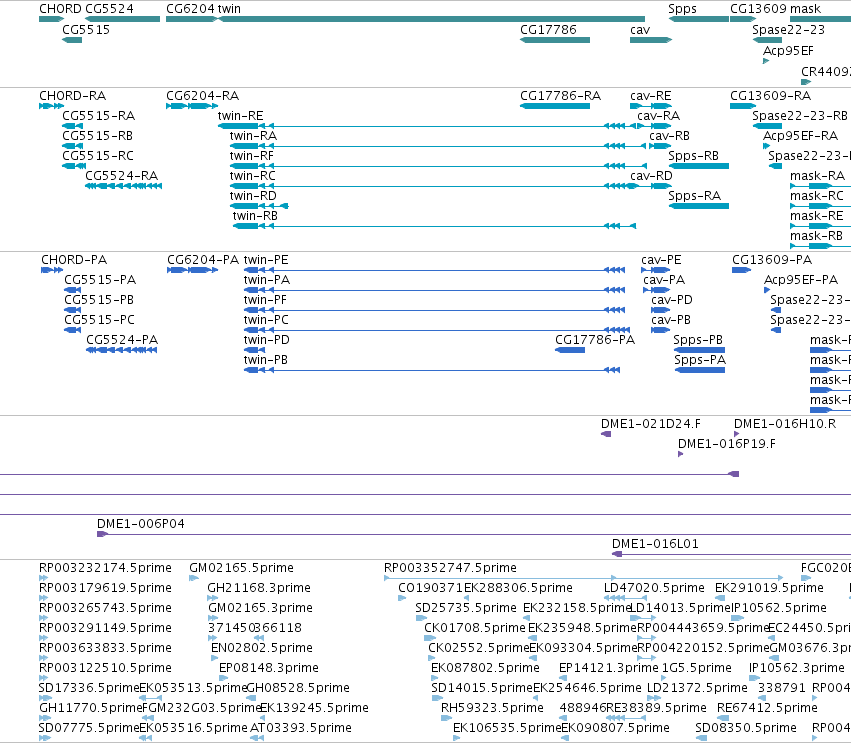Open the DME1-016L01 BAC label
Image resolution: width=851 pixels, height=743 pixels.
coord(655,544)
